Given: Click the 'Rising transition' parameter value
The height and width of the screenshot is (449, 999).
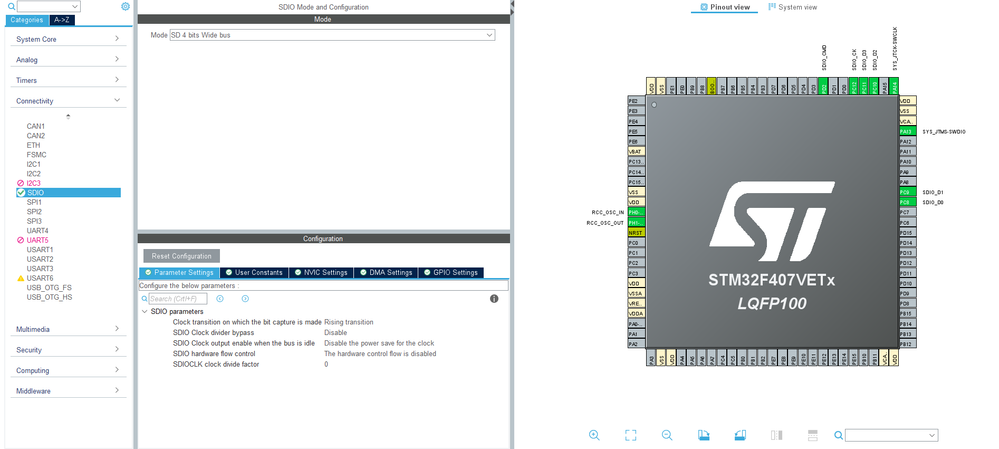Looking at the screenshot, I should click(x=349, y=322).
